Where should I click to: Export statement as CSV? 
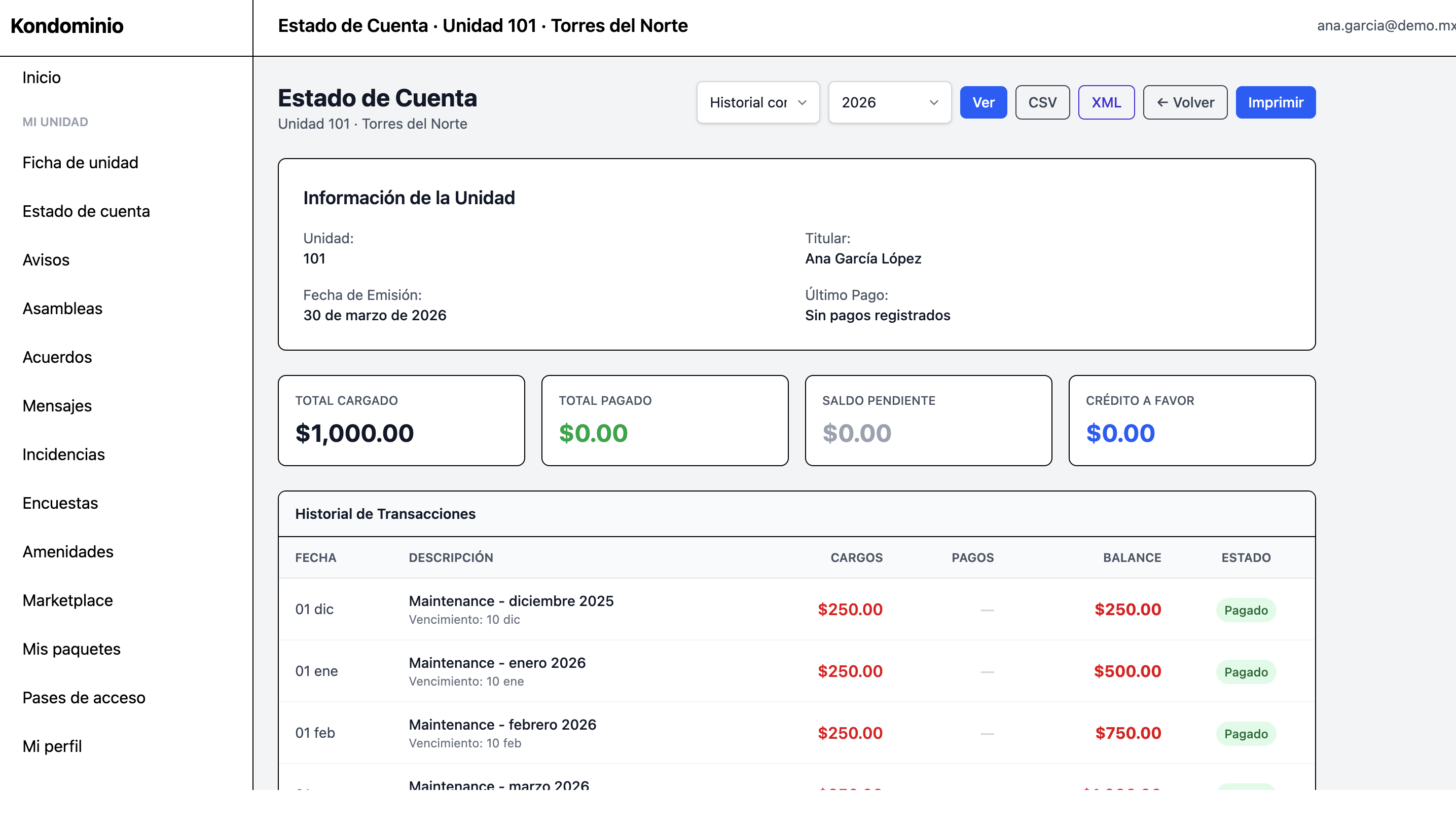click(1042, 103)
